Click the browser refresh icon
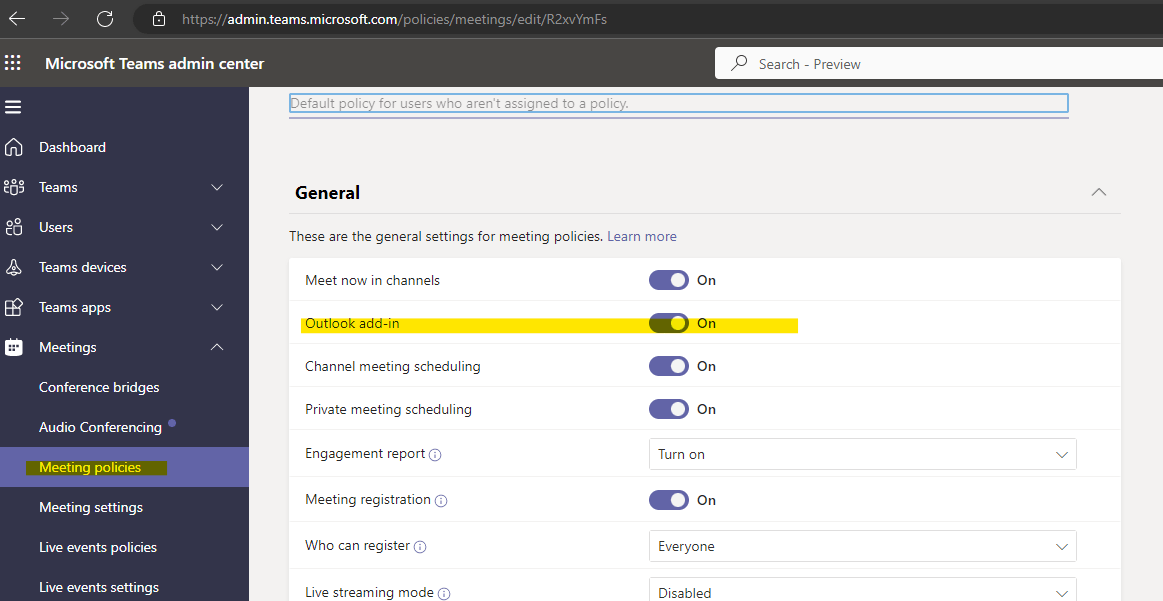This screenshot has height=601, width=1163. point(104,18)
